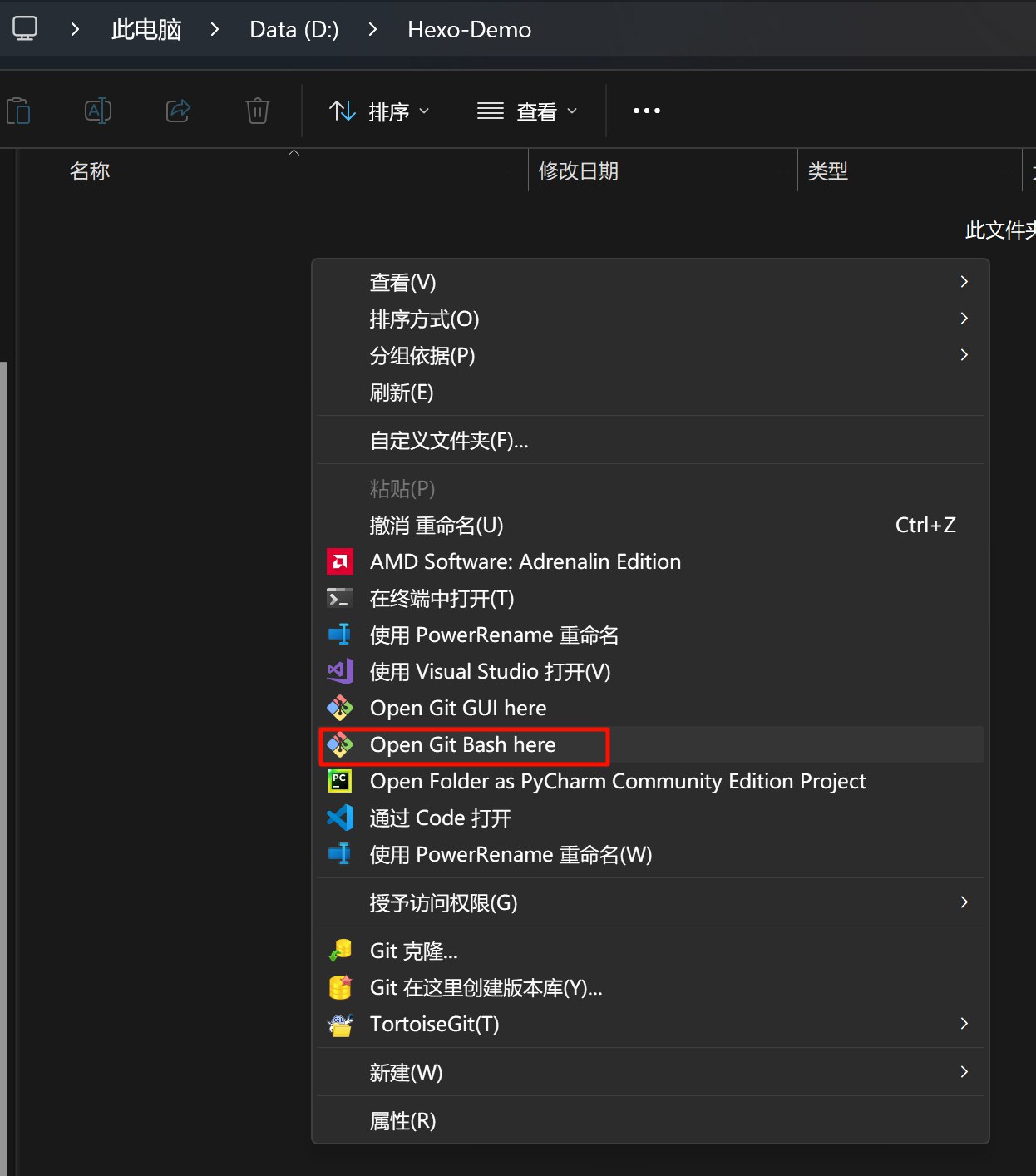Click the PyCharm icon in the menu
This screenshot has width=1036, height=1176.
tap(339, 781)
